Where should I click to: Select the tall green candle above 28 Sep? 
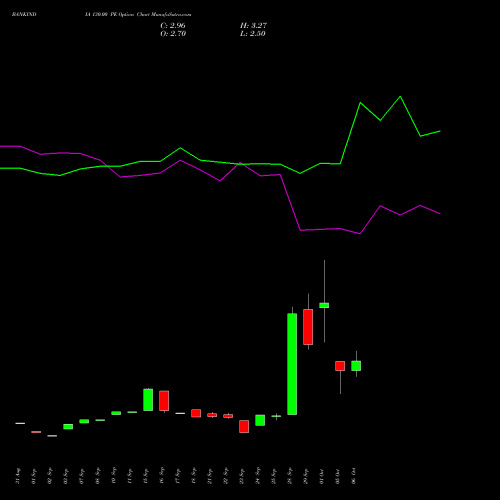[292, 364]
